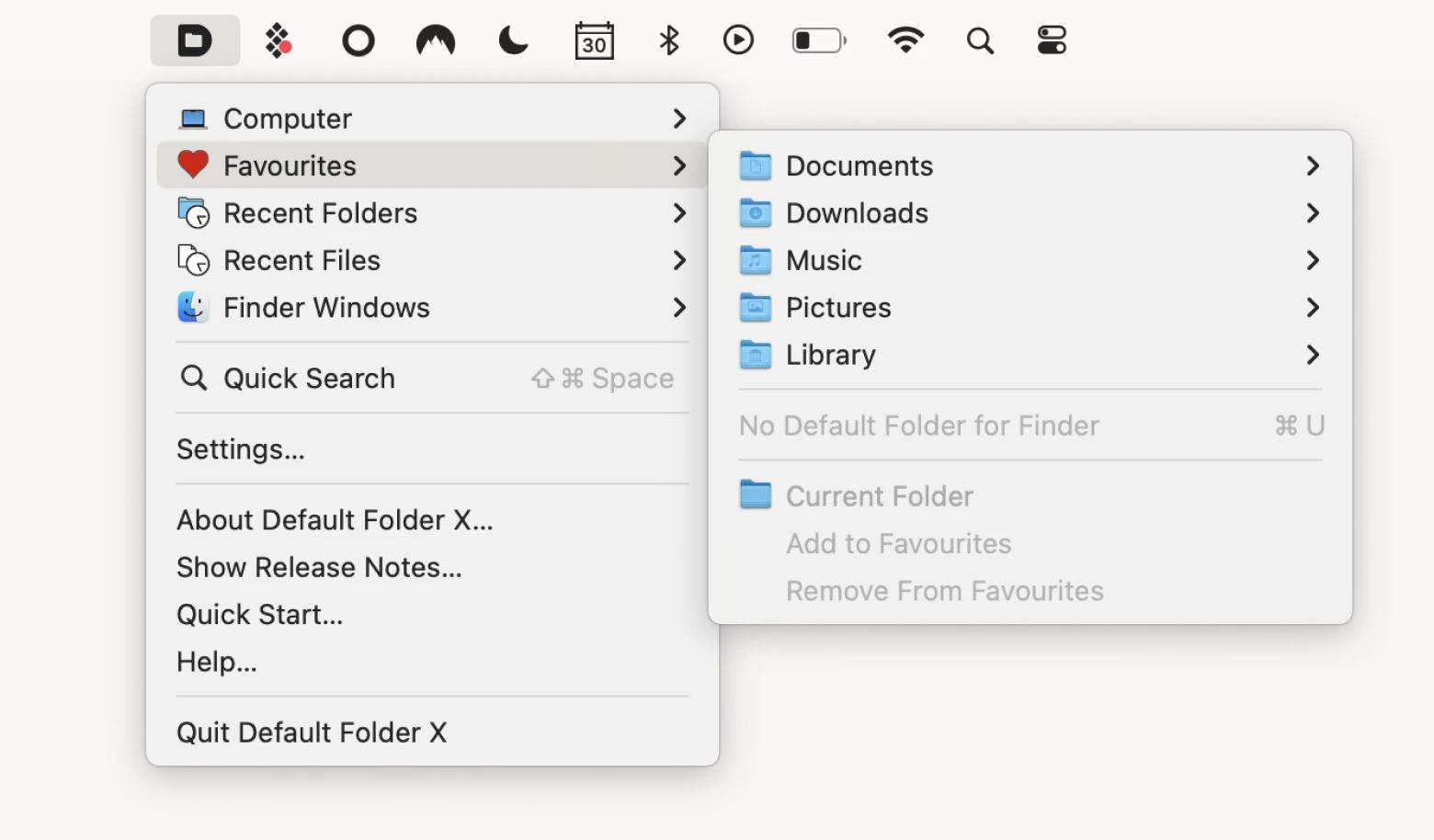Viewport: 1434px width, 840px height.
Task: Open the Recent Files menu item
Action: [x=432, y=260]
